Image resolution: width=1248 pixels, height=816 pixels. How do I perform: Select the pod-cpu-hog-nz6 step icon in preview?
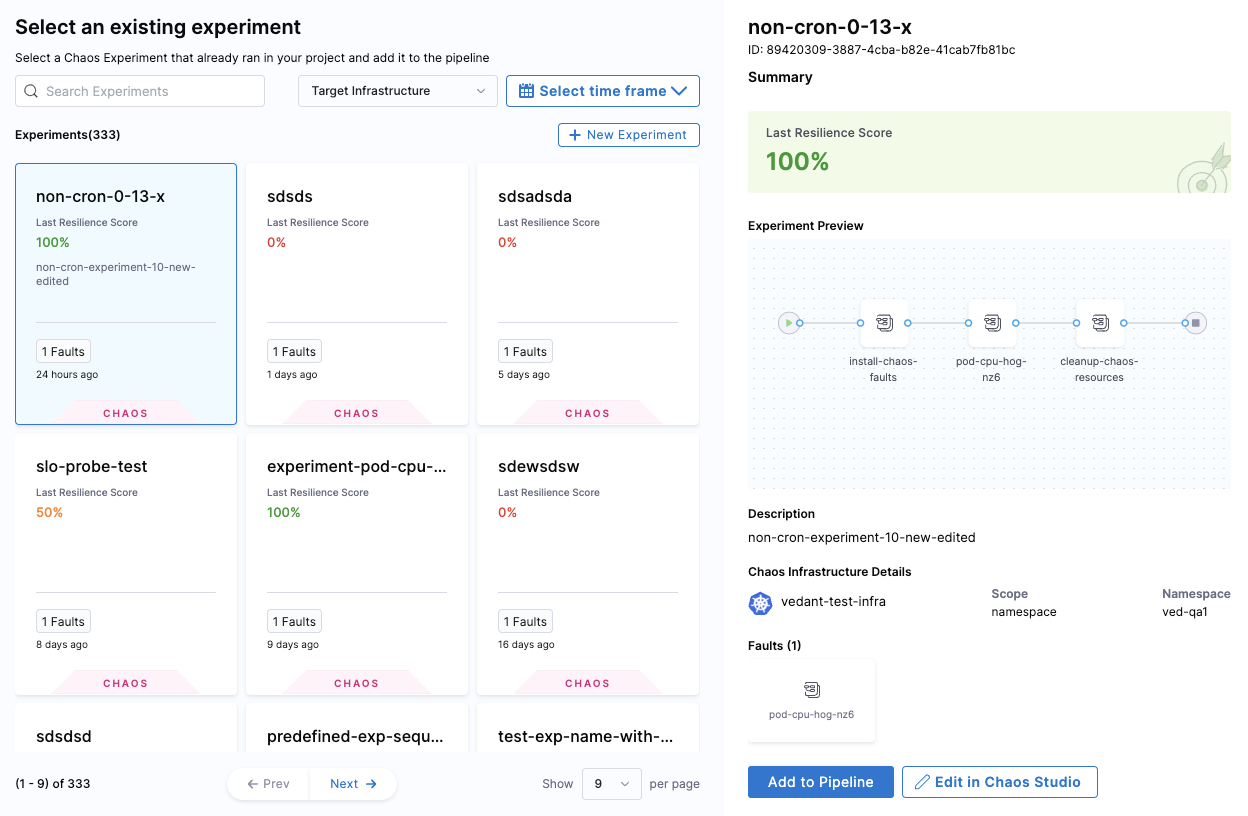point(991,322)
